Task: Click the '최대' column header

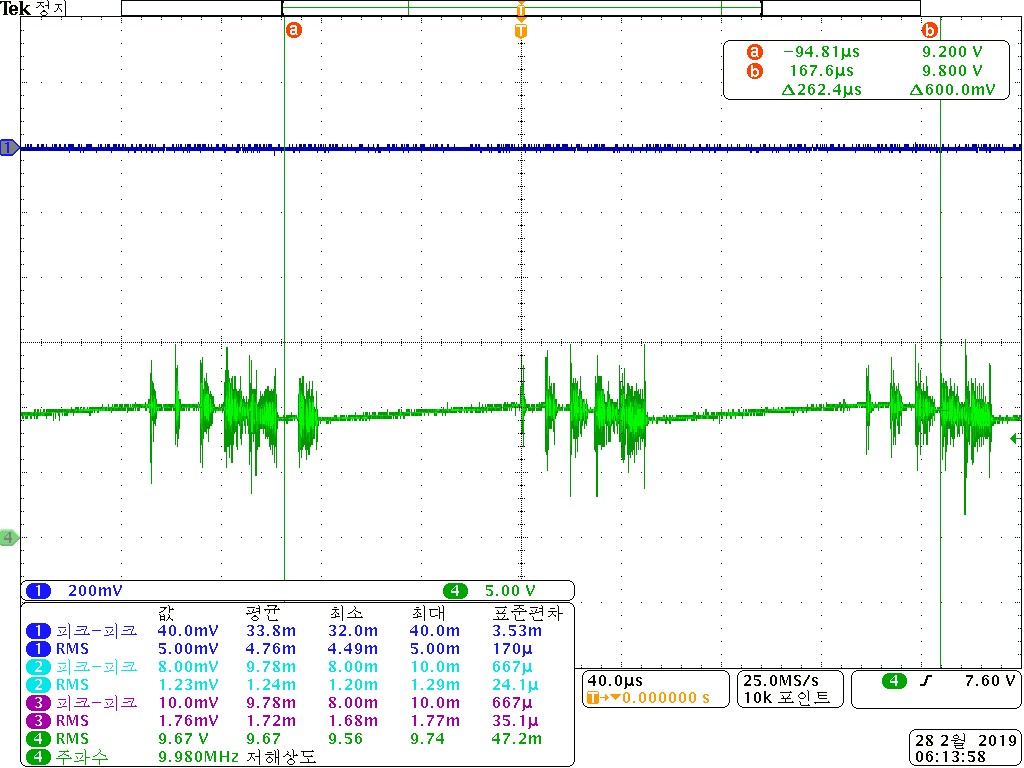Action: coord(427,613)
